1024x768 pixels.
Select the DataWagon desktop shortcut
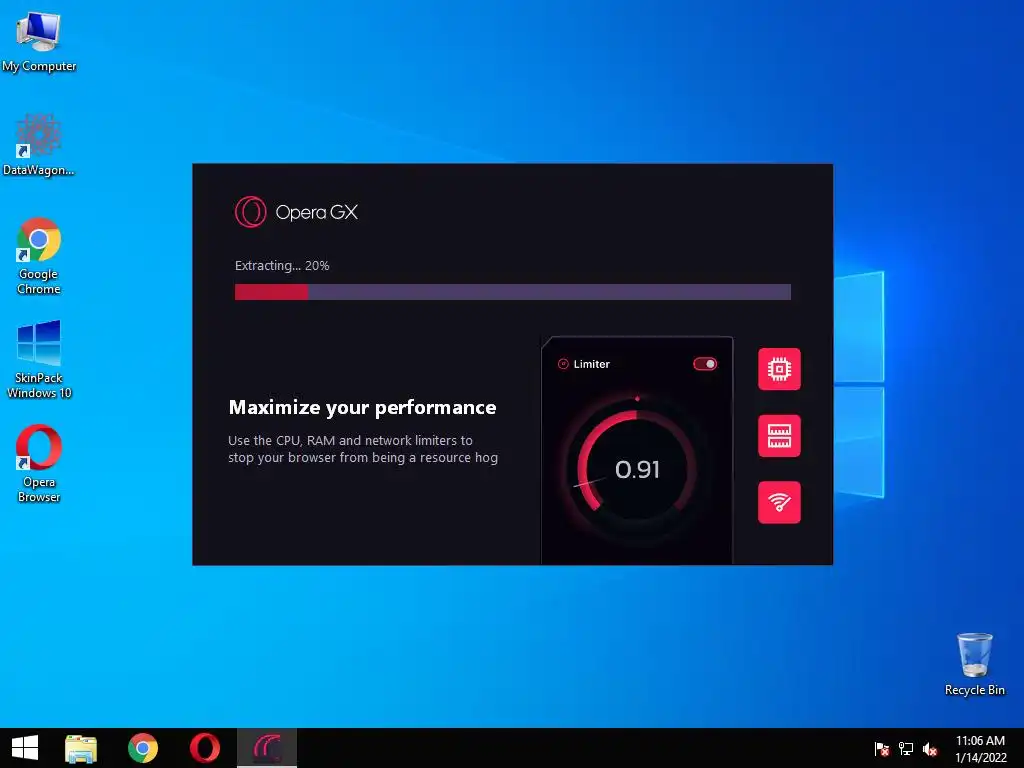39,145
